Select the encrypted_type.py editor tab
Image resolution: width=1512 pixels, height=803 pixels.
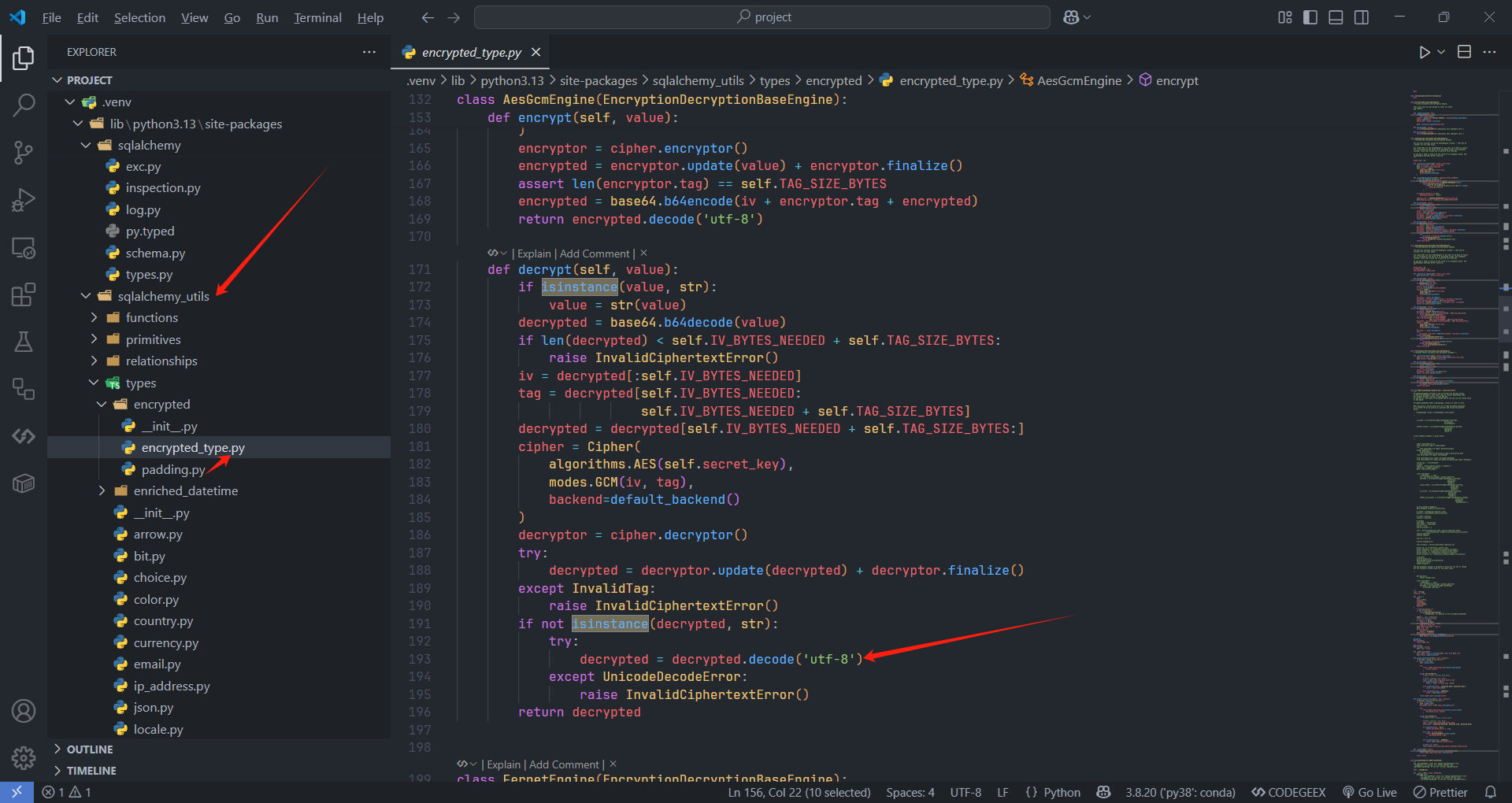(471, 52)
